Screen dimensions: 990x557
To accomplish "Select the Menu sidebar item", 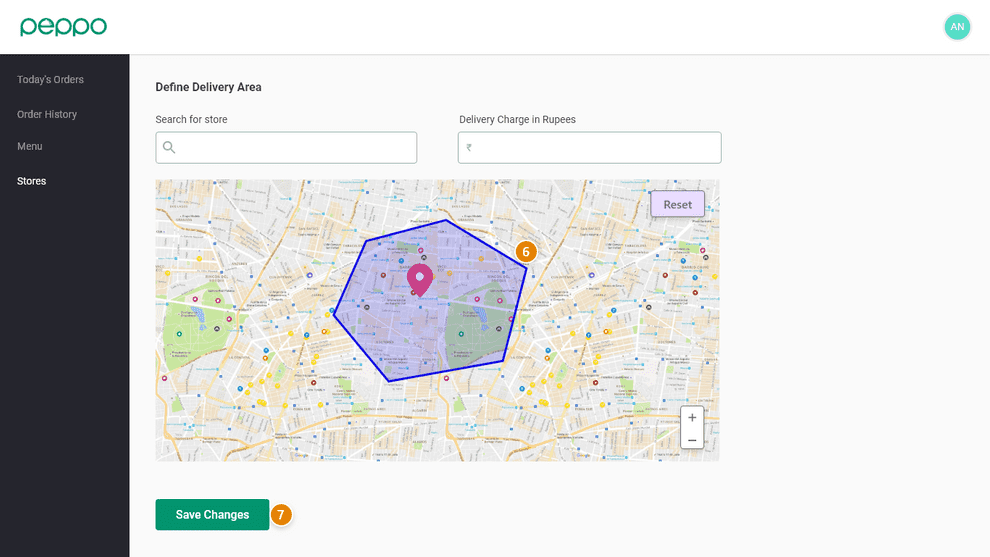I will 30,147.
